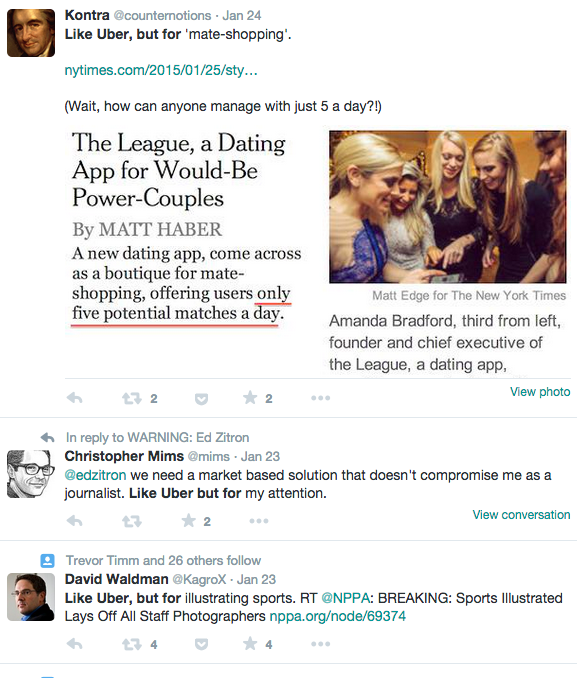
Task: Open the nytimes.com article link
Action: [x=161, y=70]
